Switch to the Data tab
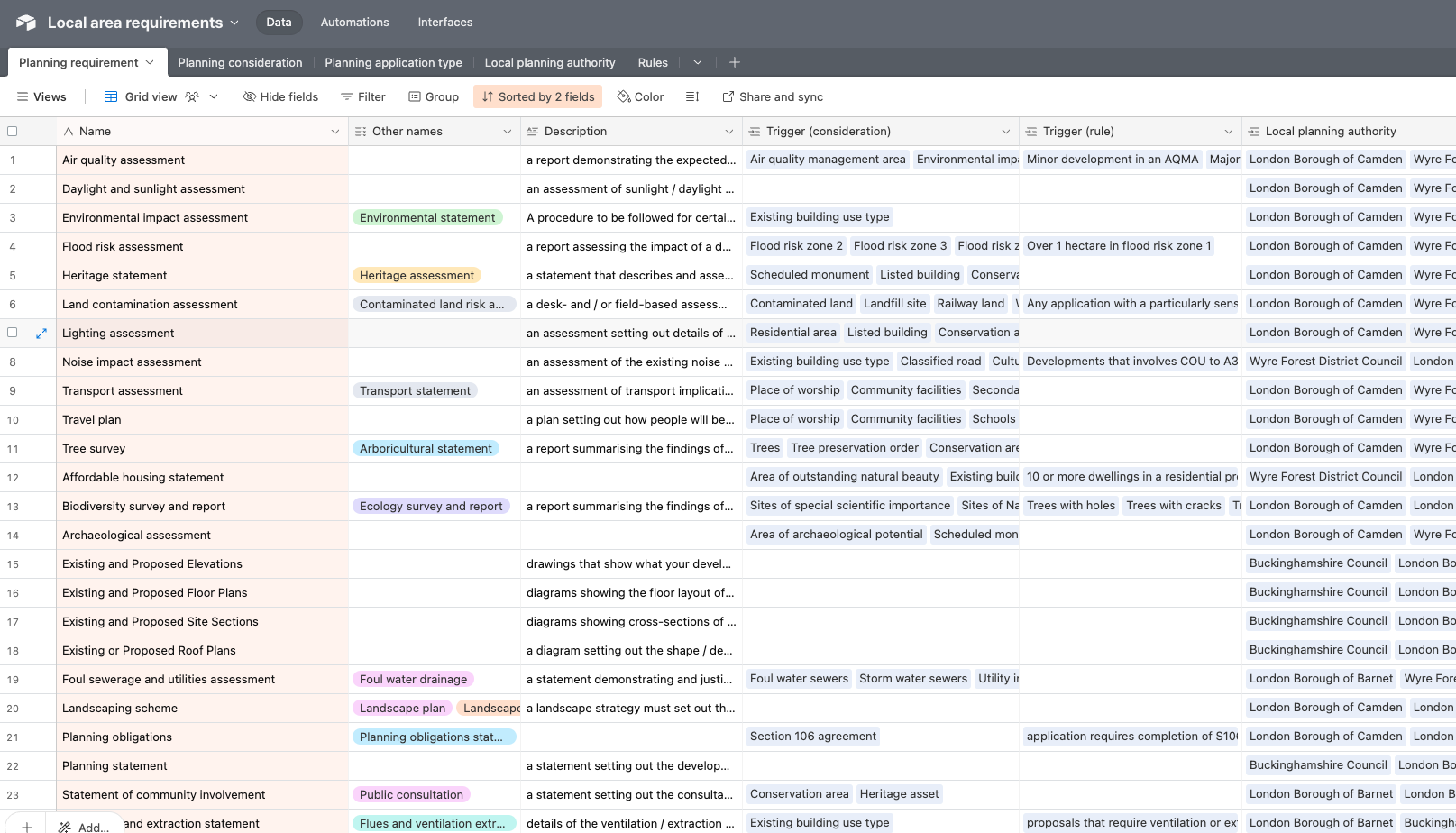The image size is (1456, 833). [279, 23]
